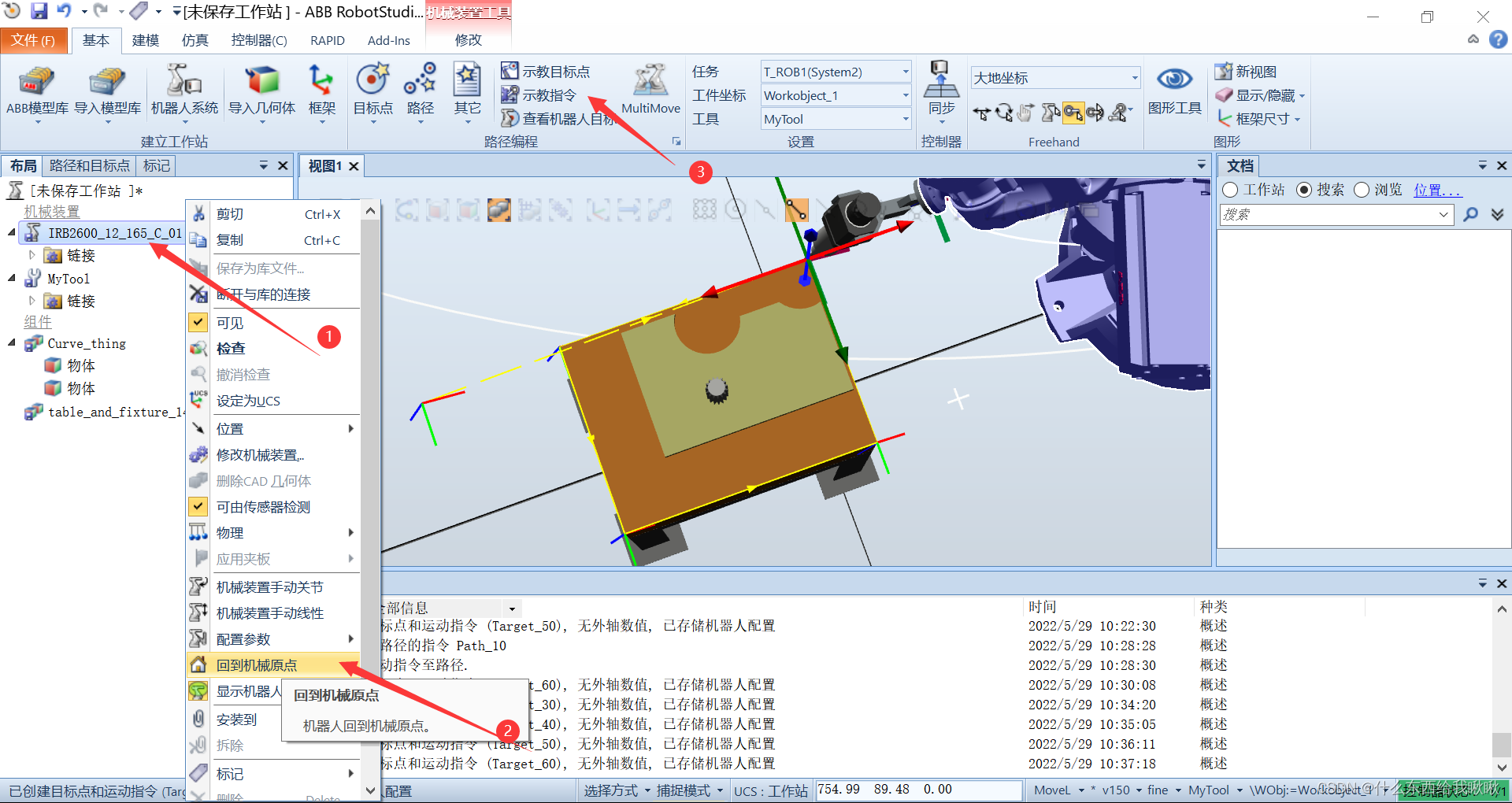Click the redo icon in title bar
Viewport: 1512px width, 803px height.
[x=100, y=11]
